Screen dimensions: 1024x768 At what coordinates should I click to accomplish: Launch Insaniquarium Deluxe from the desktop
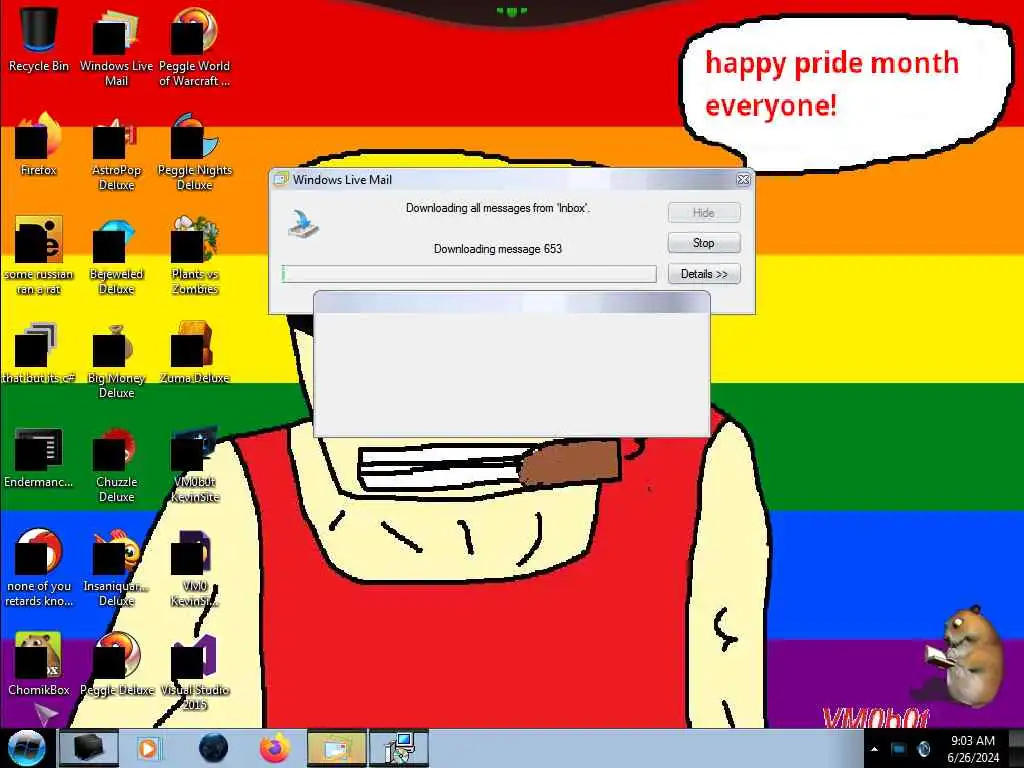[116, 568]
